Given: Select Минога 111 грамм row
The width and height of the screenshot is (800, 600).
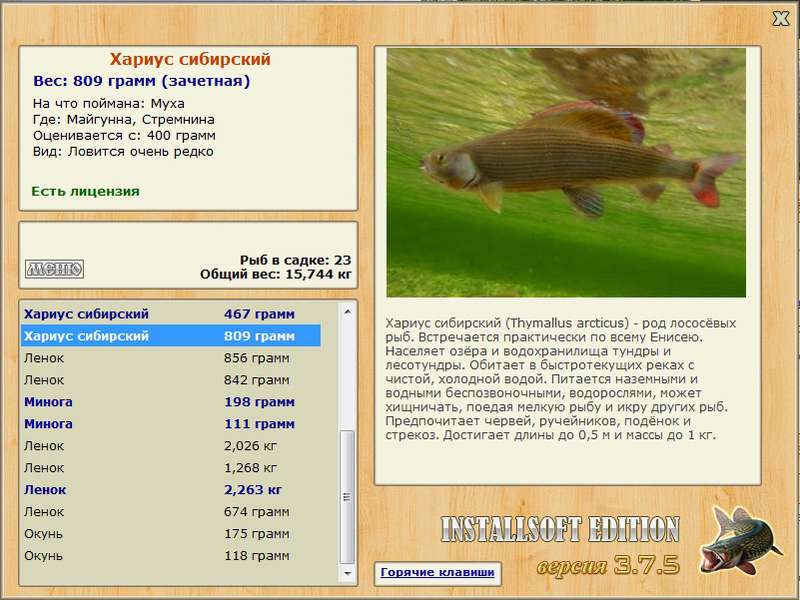Looking at the screenshot, I should pos(170,423).
